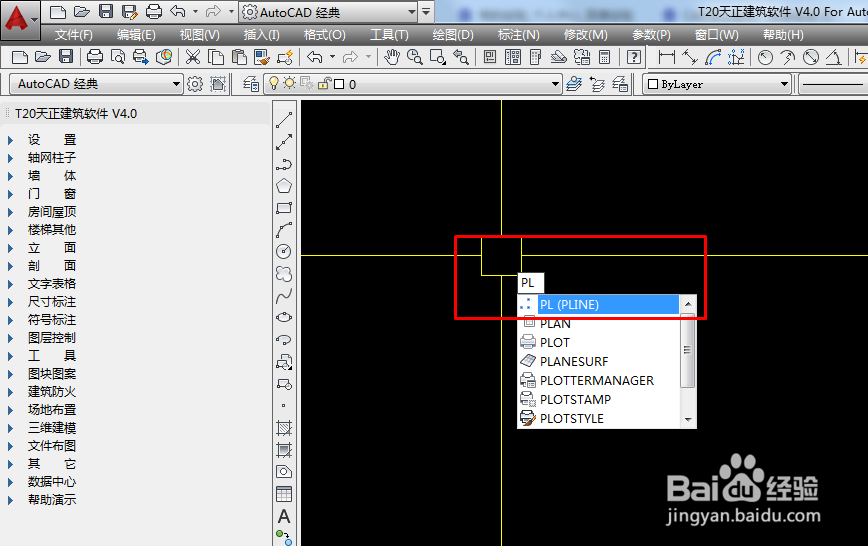Click the 3D Print toolbar icon
This screenshot has height=546, width=868.
click(x=164, y=56)
